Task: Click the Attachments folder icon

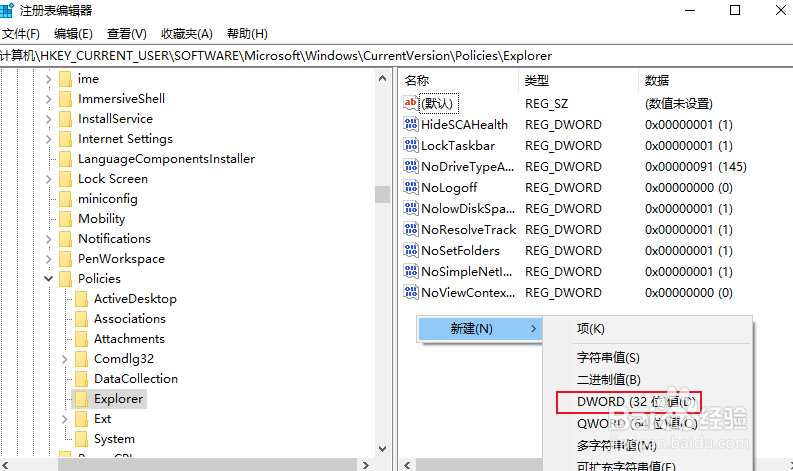Action: (81, 339)
